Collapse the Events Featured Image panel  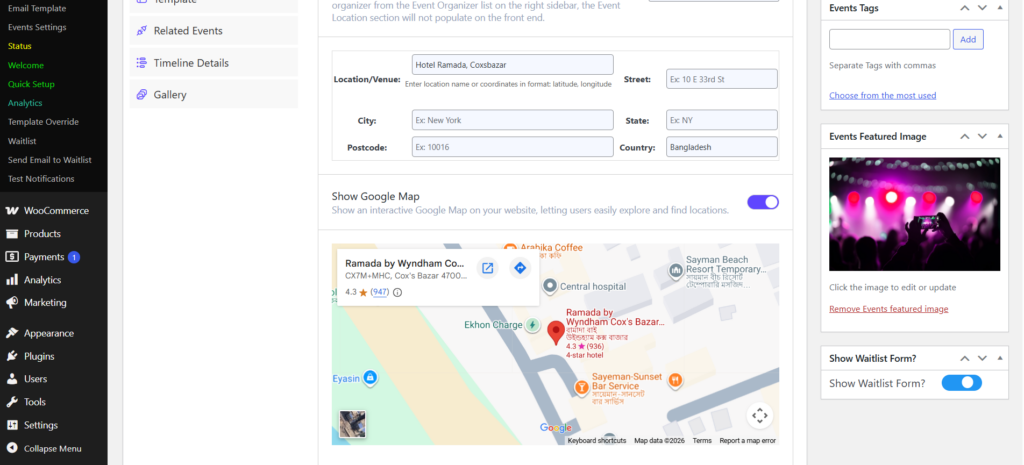pos(1000,136)
